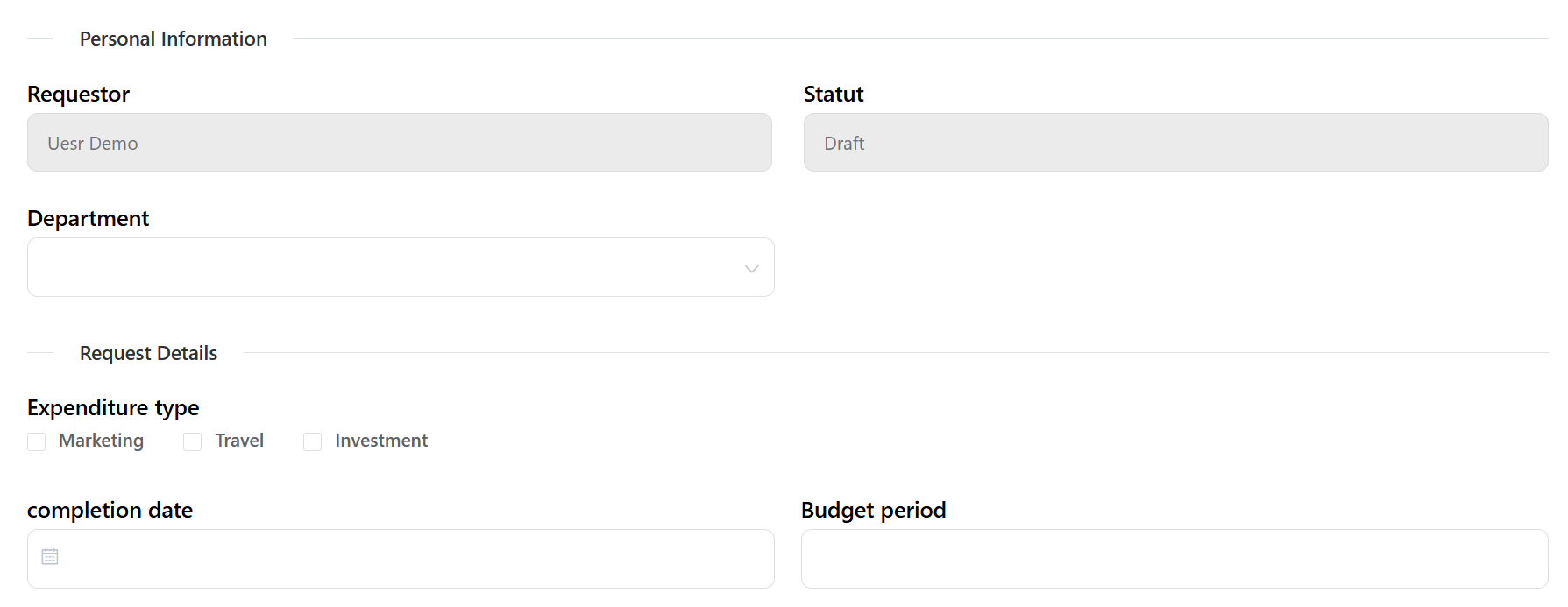1568x607 pixels.
Task: Click the Requestor field showing Uesr Demo
Action: [400, 142]
